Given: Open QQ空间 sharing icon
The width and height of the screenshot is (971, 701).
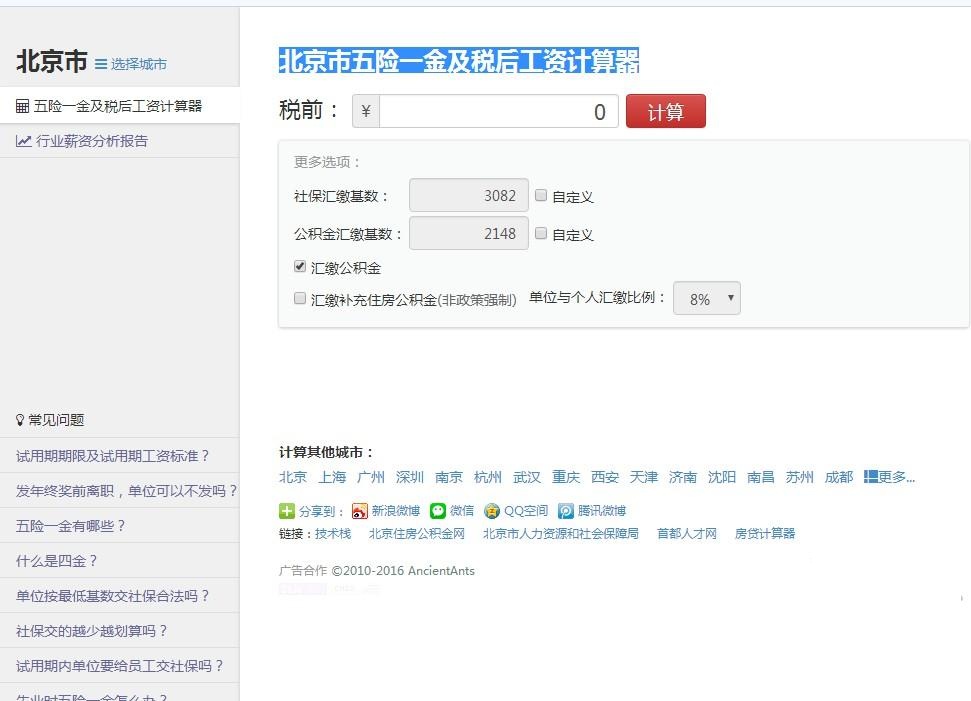Looking at the screenshot, I should click(490, 510).
